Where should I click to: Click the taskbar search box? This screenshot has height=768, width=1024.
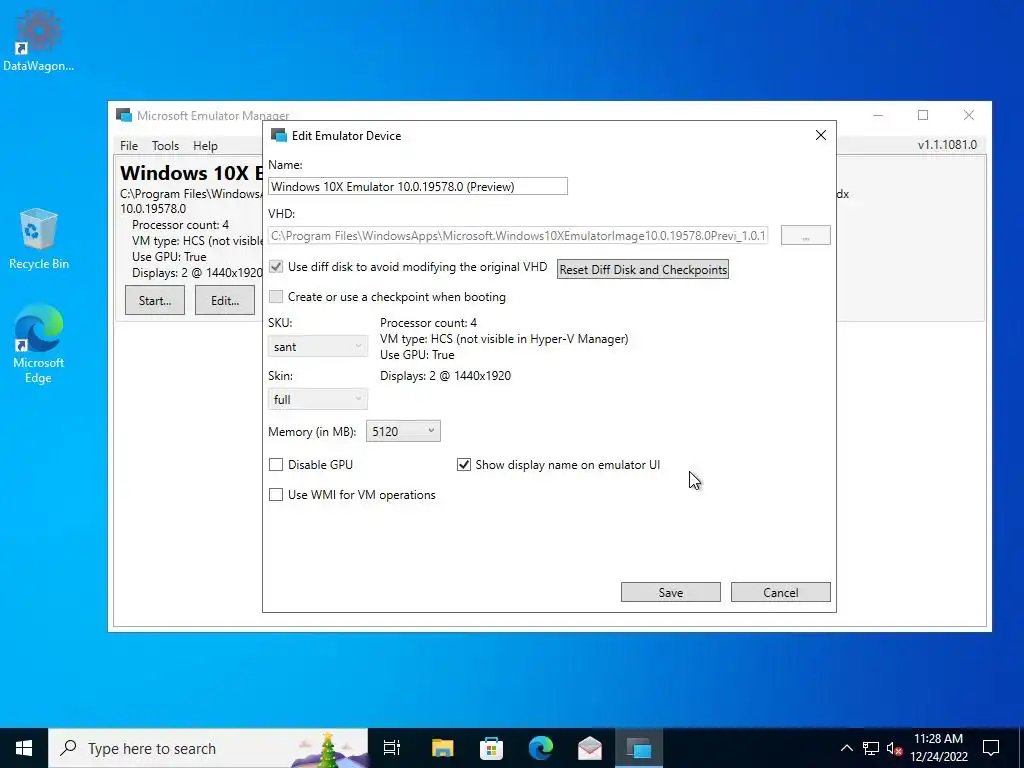point(208,748)
